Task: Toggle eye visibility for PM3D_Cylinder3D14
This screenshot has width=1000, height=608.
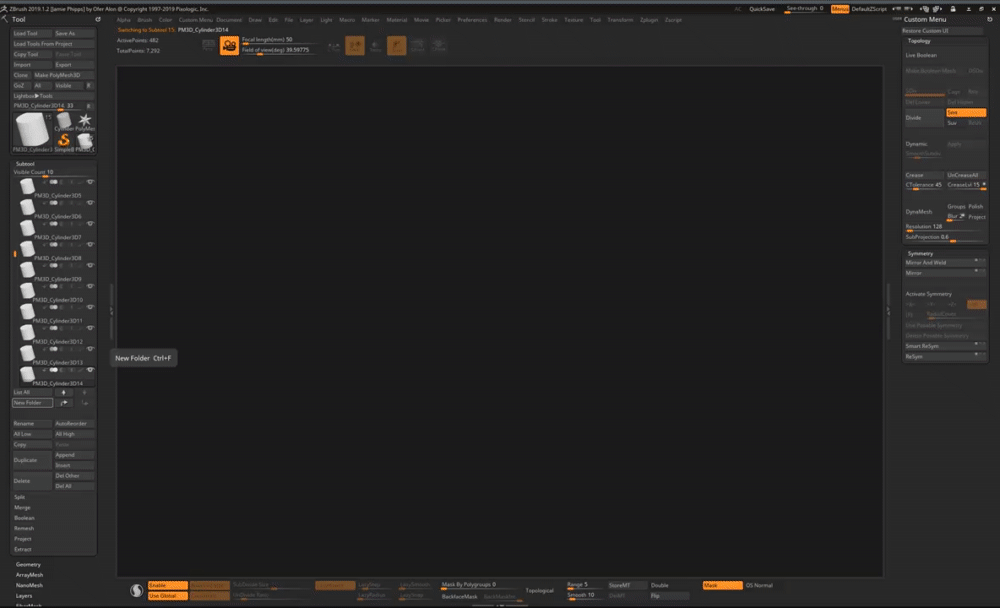Action: [90, 369]
